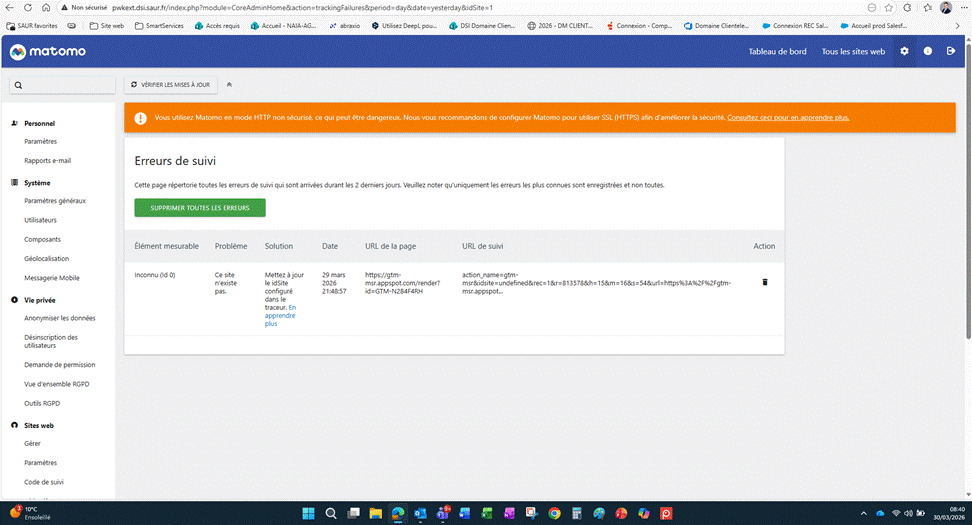Open Tous les sites web menu
Viewport: 972px width, 525px height.
pyautogui.click(x=853, y=51)
